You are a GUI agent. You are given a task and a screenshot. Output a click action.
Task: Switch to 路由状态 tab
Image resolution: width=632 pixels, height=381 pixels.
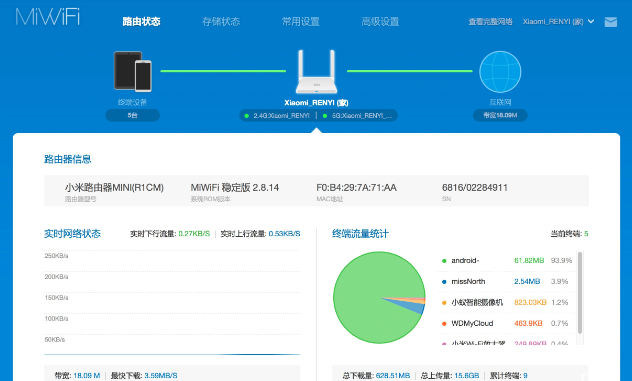coord(141,21)
